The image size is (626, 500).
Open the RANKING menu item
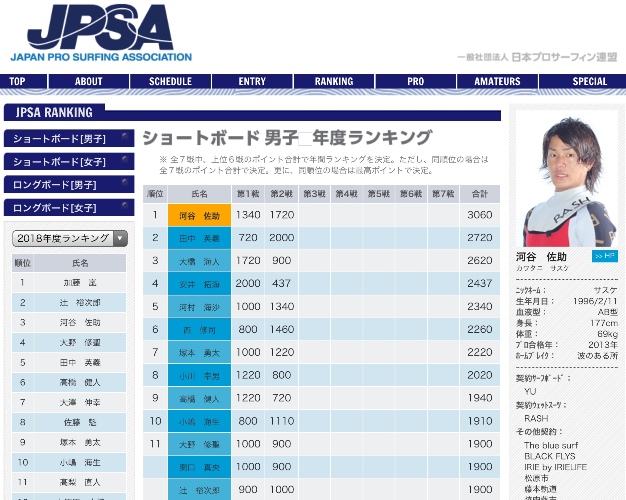pyautogui.click(x=334, y=82)
